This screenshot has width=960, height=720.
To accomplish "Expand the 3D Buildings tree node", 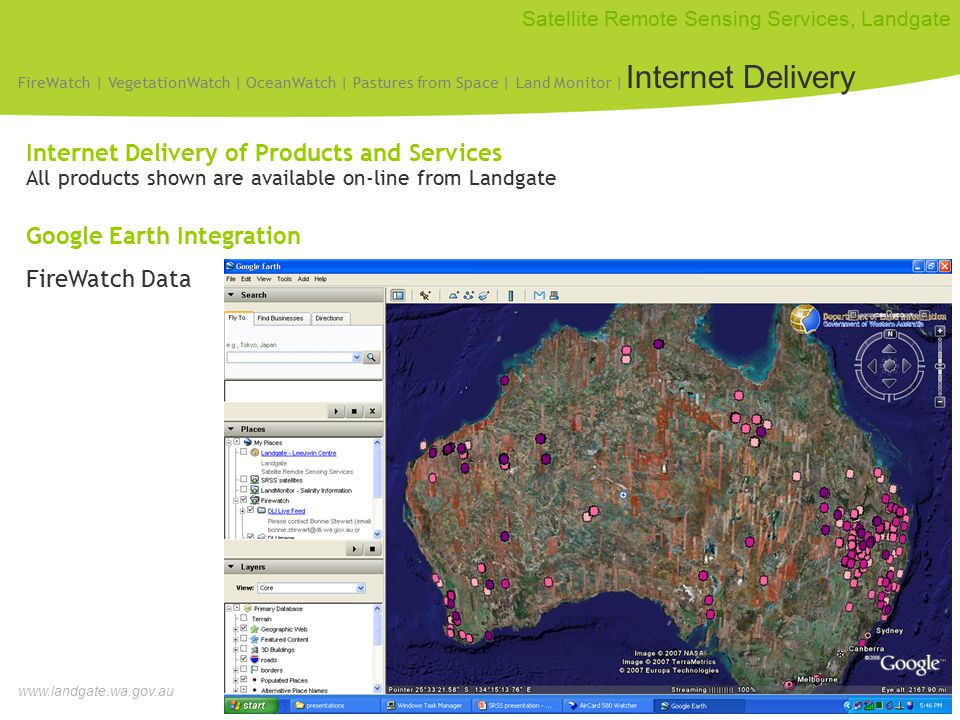I will tap(236, 649).
